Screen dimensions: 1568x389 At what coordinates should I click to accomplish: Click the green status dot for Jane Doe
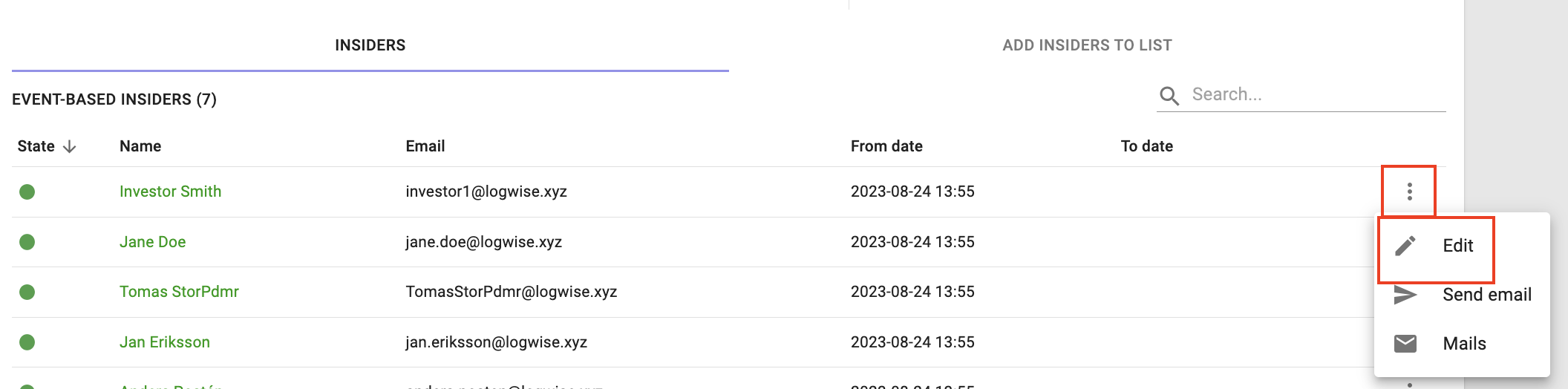pyautogui.click(x=27, y=242)
